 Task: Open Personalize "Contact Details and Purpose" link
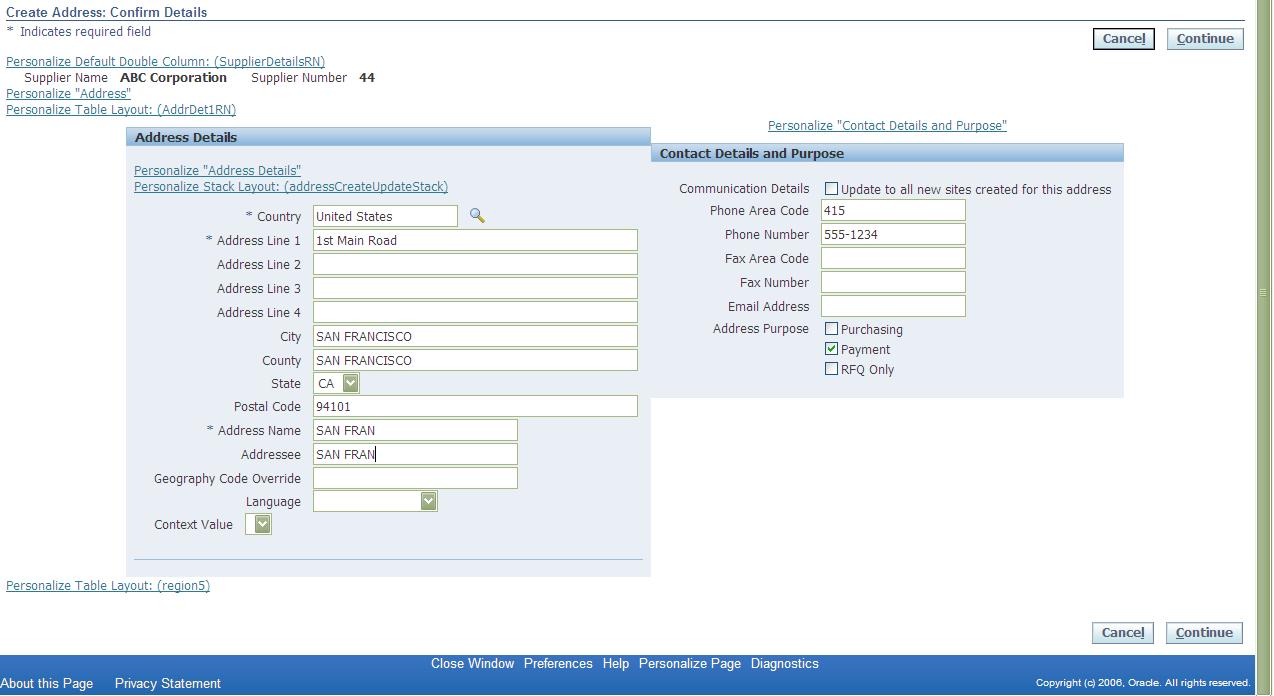coord(886,125)
